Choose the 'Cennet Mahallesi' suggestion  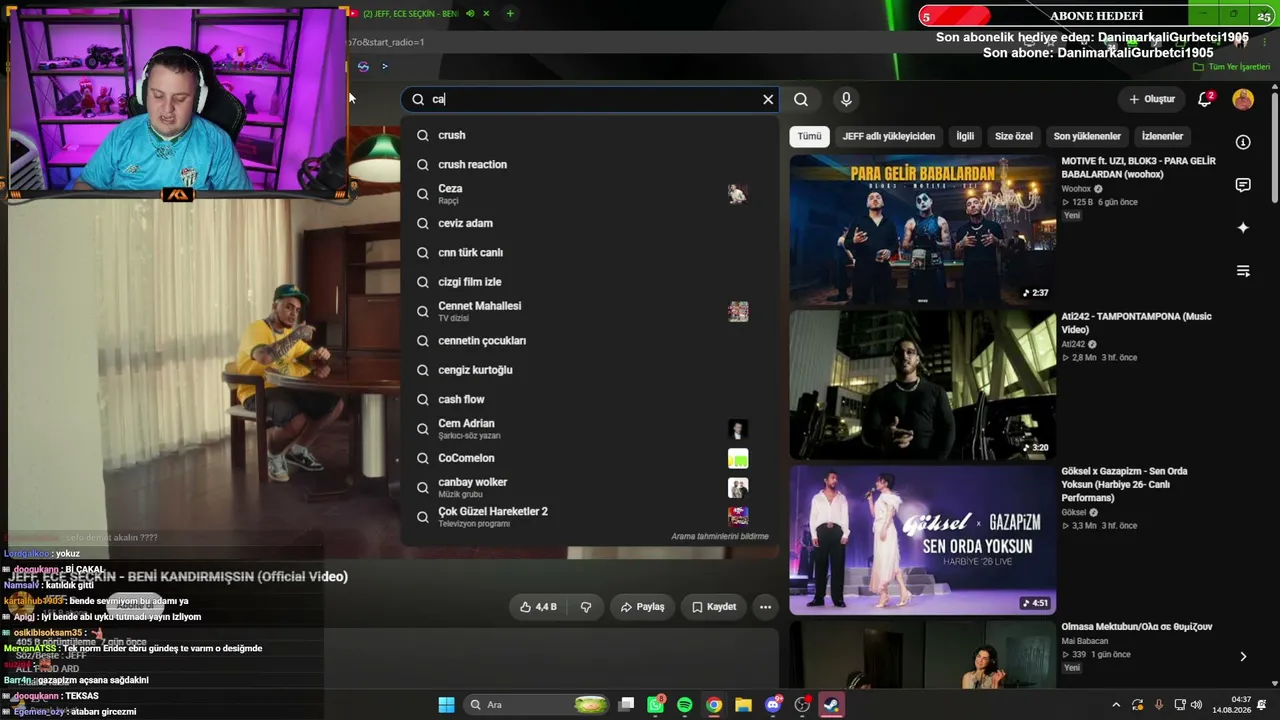pyautogui.click(x=589, y=311)
